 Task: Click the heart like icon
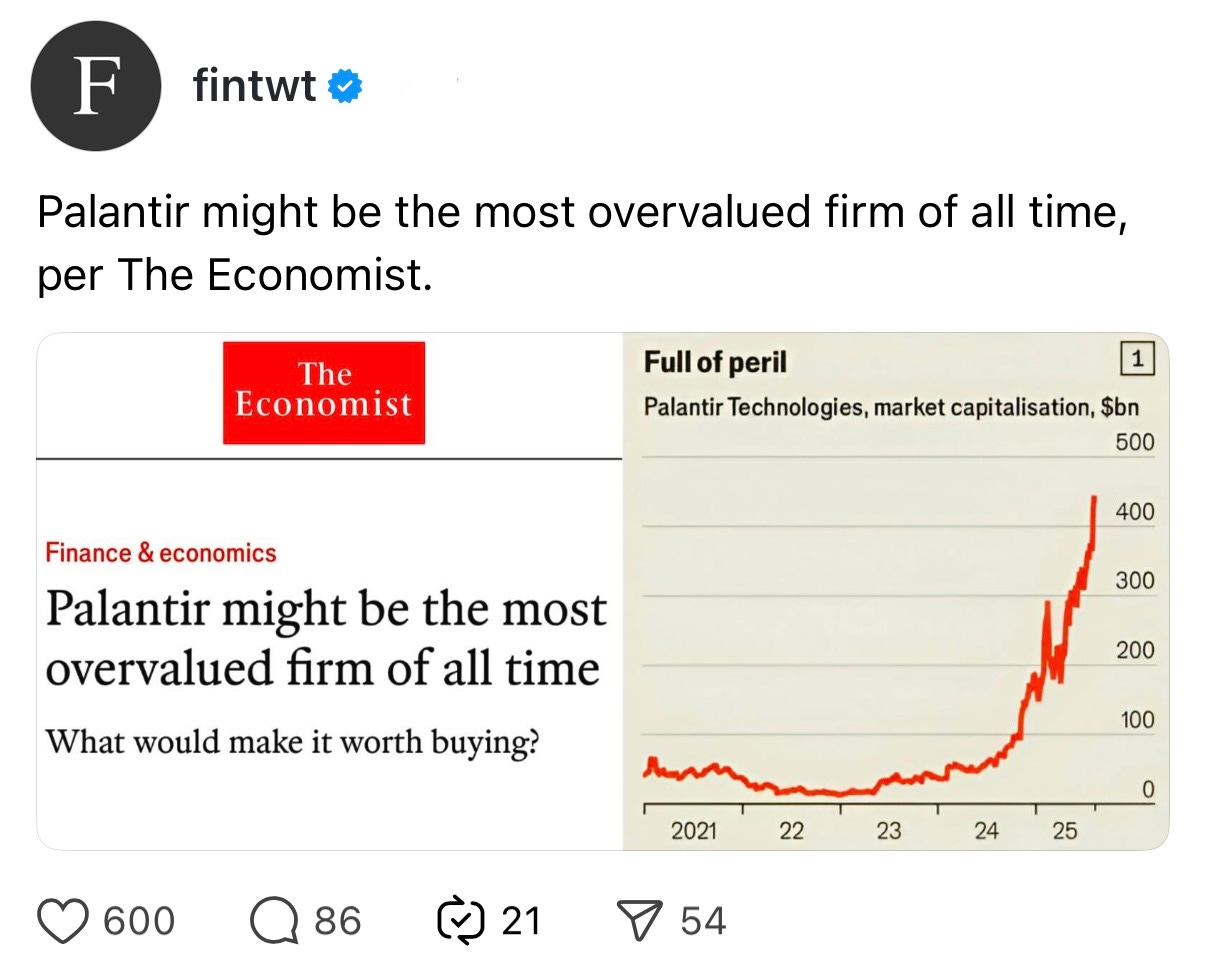(x=63, y=921)
